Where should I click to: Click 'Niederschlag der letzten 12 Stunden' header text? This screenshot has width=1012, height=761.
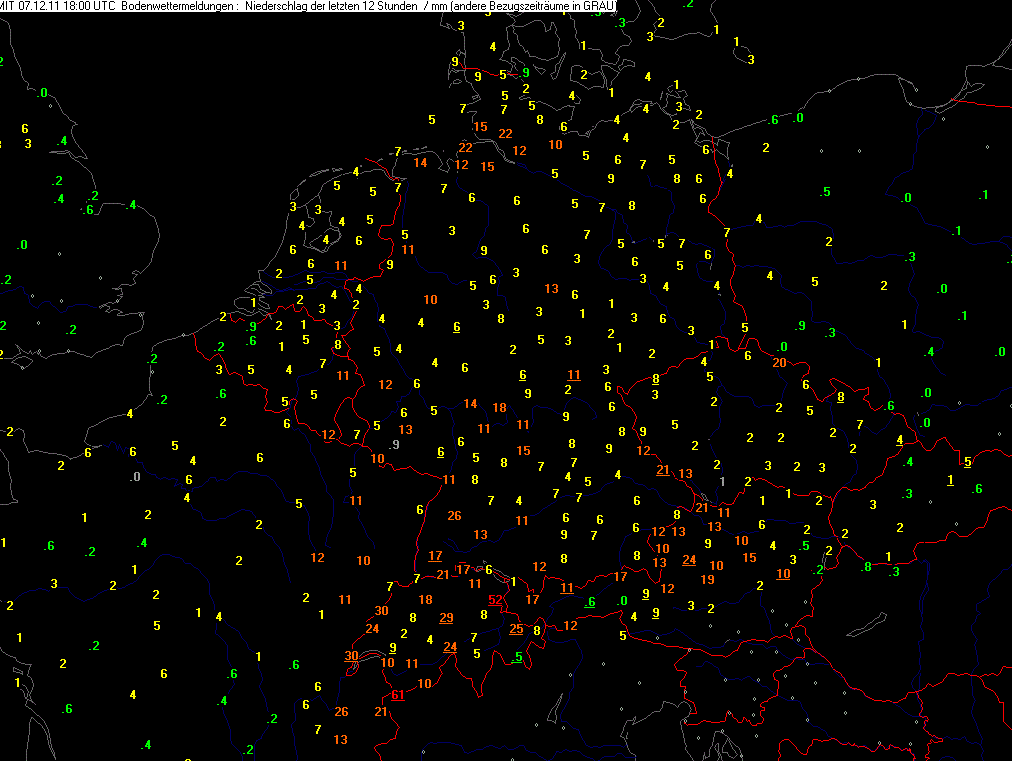pyautogui.click(x=331, y=7)
